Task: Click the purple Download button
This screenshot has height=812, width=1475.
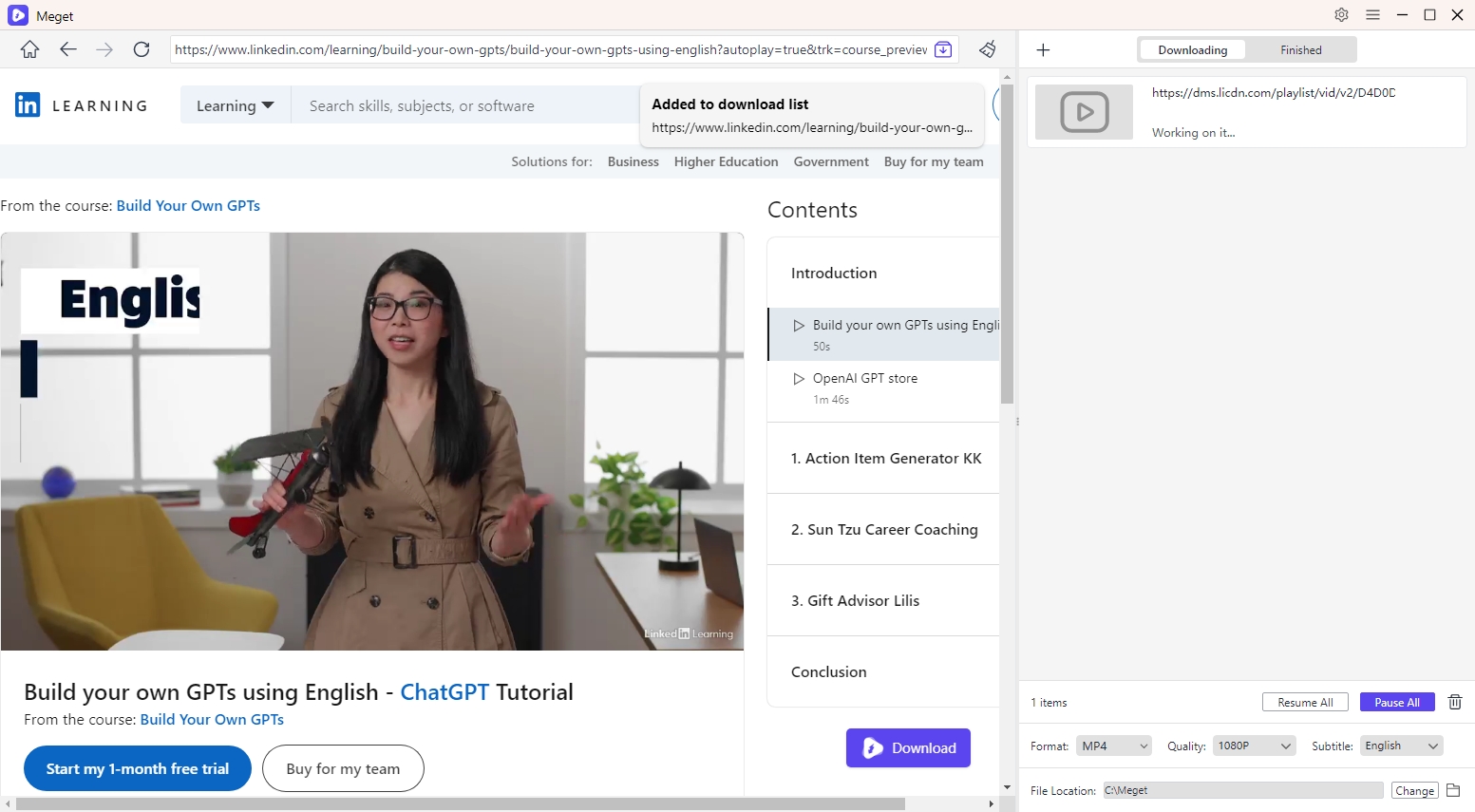Action: [x=908, y=747]
